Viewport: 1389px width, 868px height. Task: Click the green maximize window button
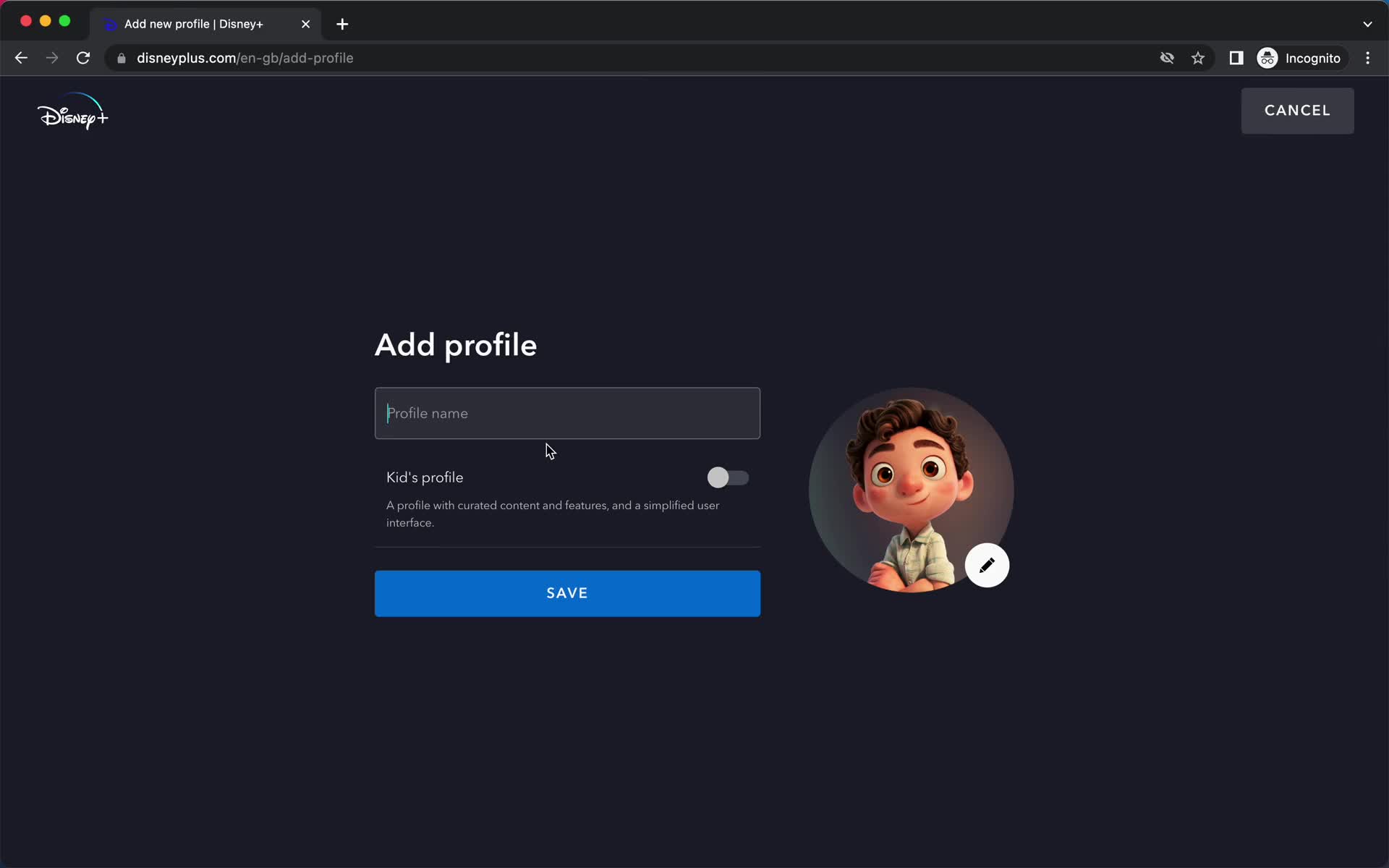(64, 21)
